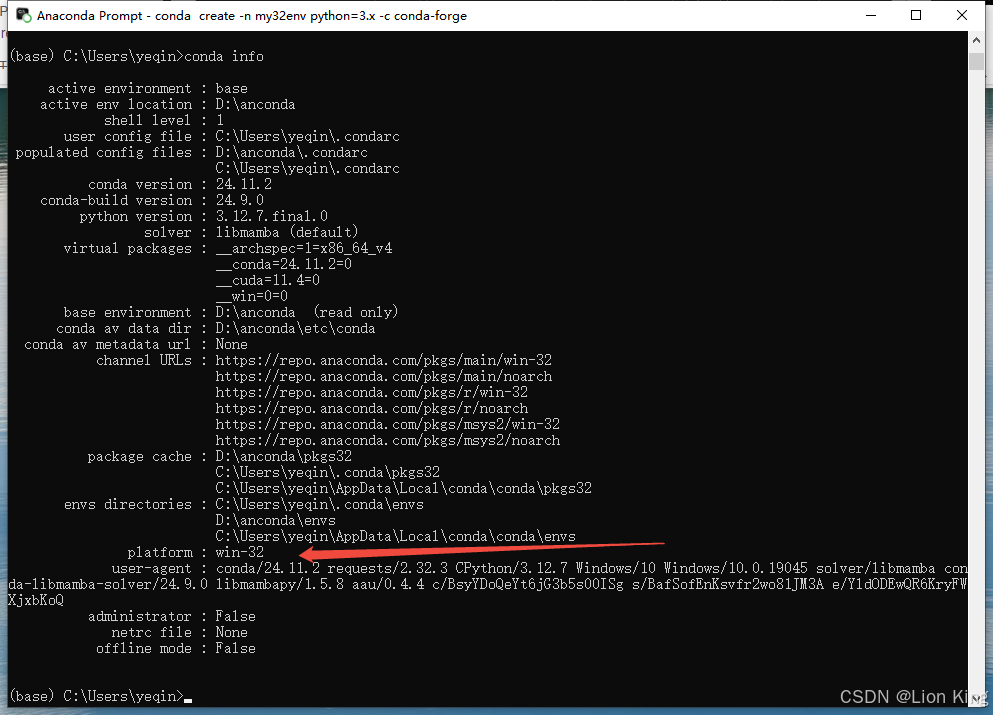Click 'offline mode : False' line
Viewport: 993px width, 715px height.
175,649
